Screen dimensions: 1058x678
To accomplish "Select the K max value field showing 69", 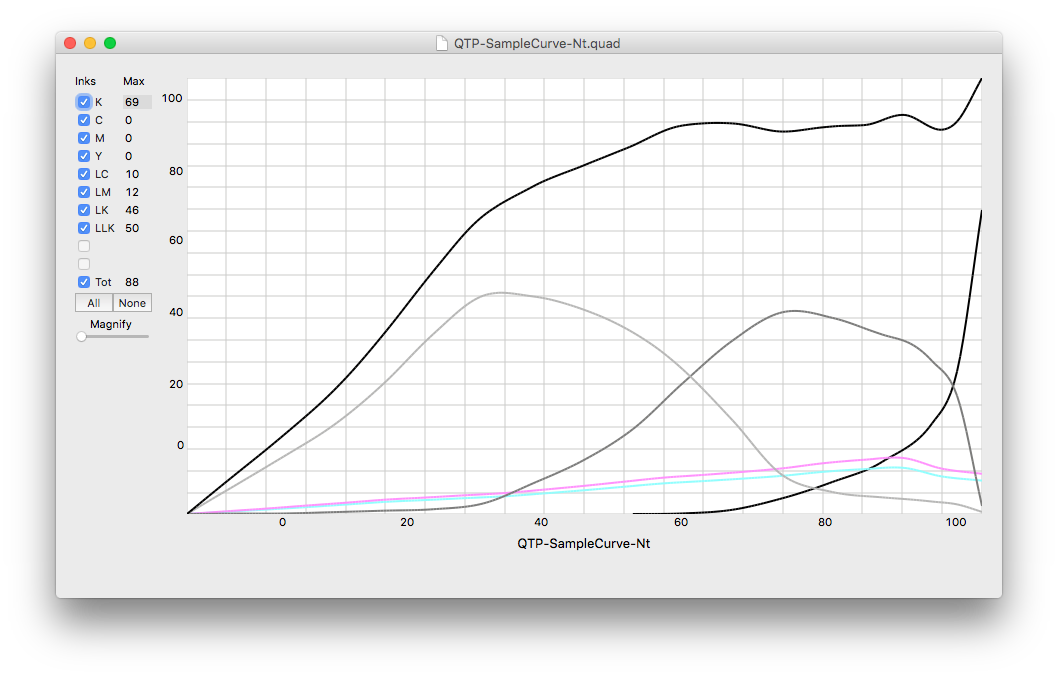I will click(x=137, y=102).
